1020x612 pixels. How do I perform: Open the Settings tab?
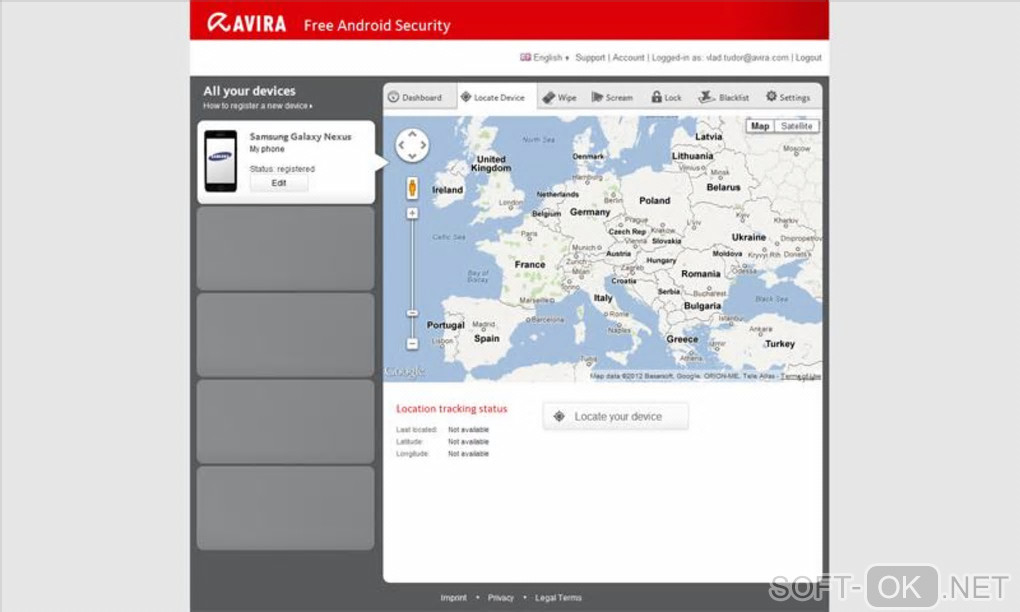tap(788, 98)
